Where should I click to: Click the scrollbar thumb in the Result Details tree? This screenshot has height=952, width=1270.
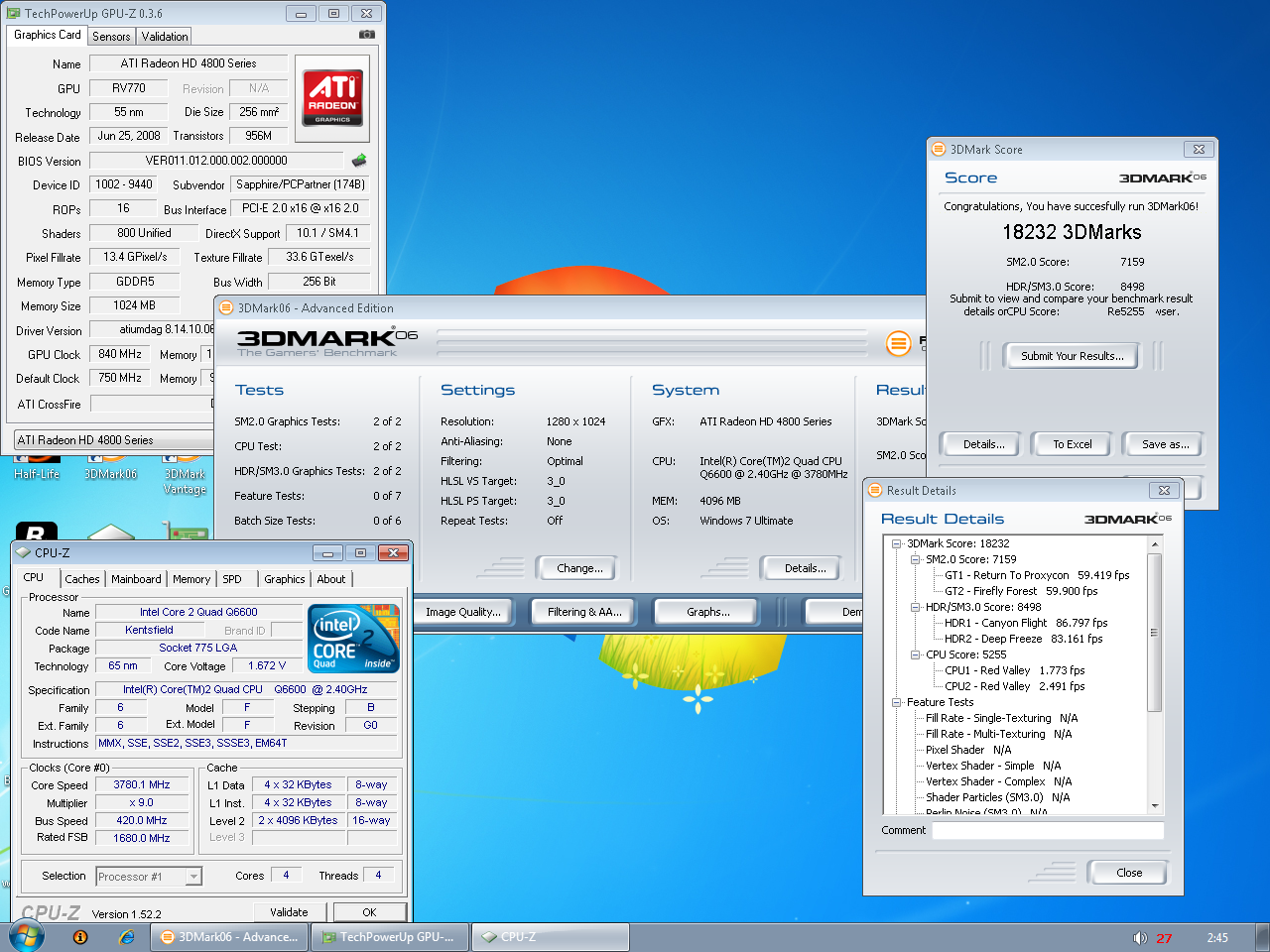tap(1154, 633)
